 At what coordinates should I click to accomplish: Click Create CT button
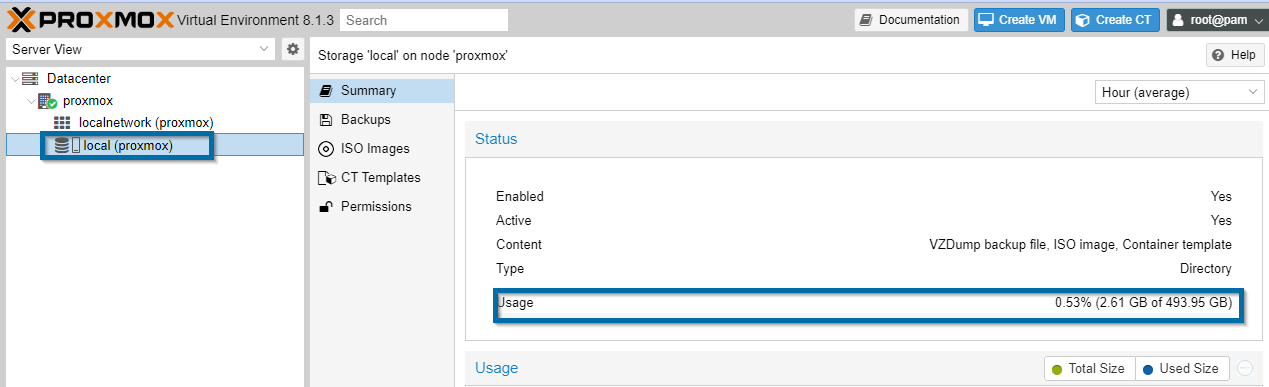point(1116,20)
